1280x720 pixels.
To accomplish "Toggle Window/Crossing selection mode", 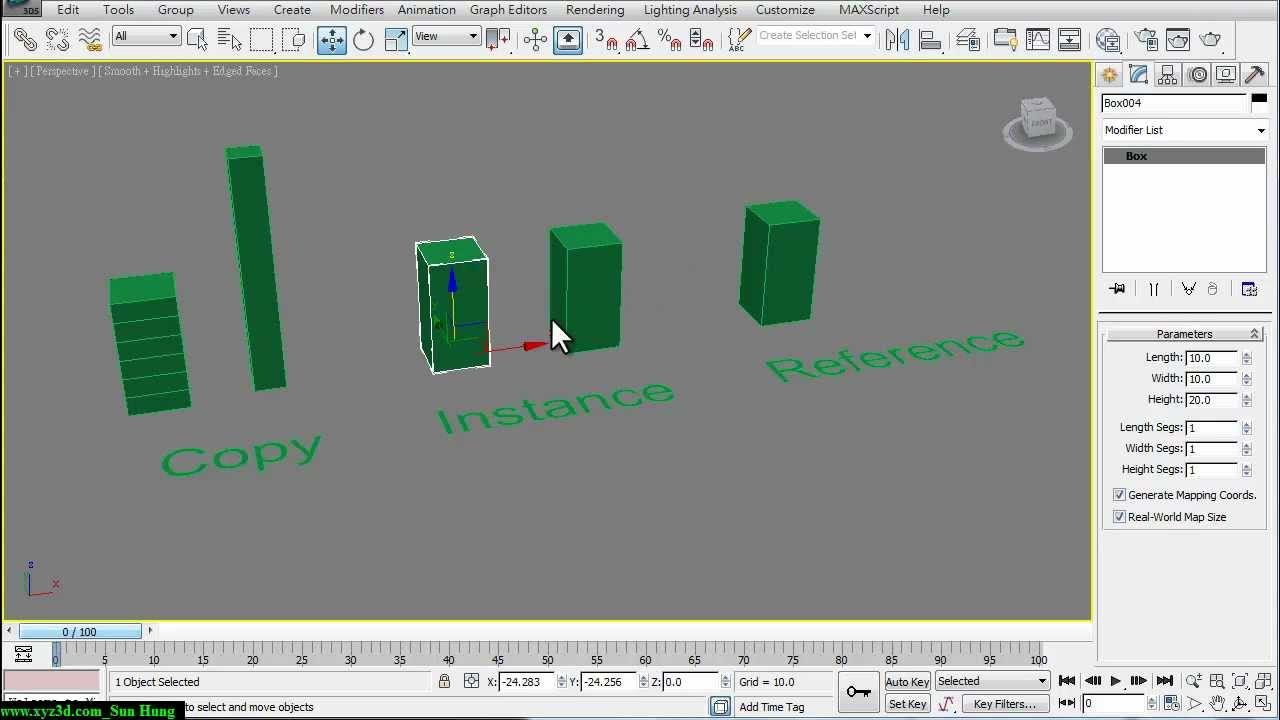I will coord(293,40).
